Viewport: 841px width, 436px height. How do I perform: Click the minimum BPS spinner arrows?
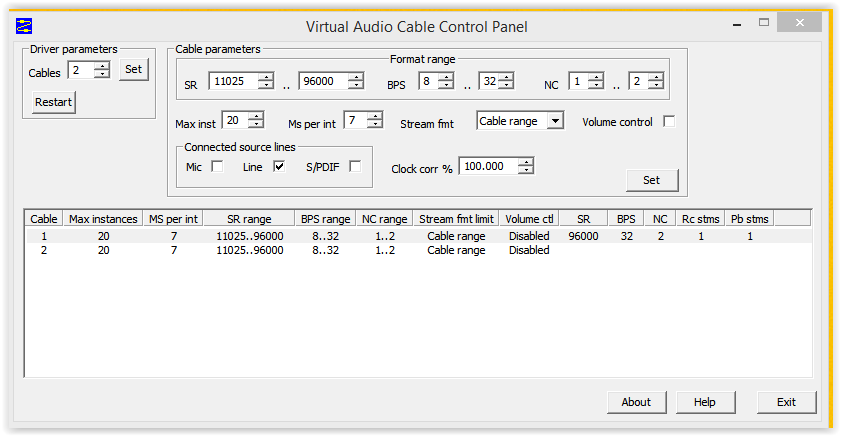[x=446, y=82]
